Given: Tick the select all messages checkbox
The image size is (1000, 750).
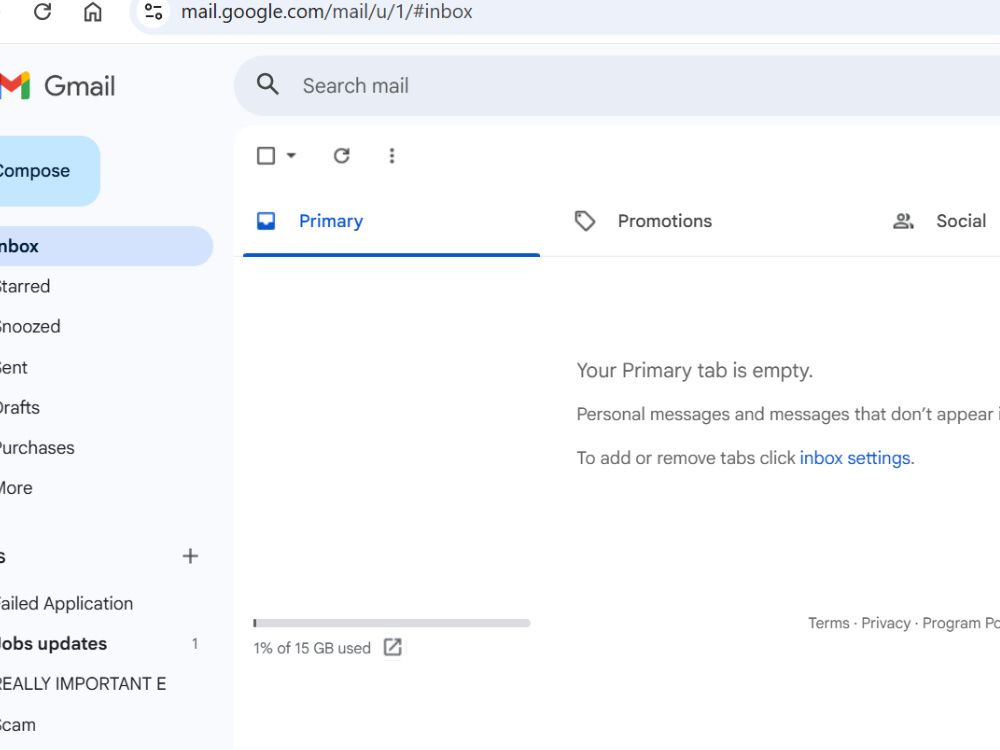Looking at the screenshot, I should click(x=266, y=156).
